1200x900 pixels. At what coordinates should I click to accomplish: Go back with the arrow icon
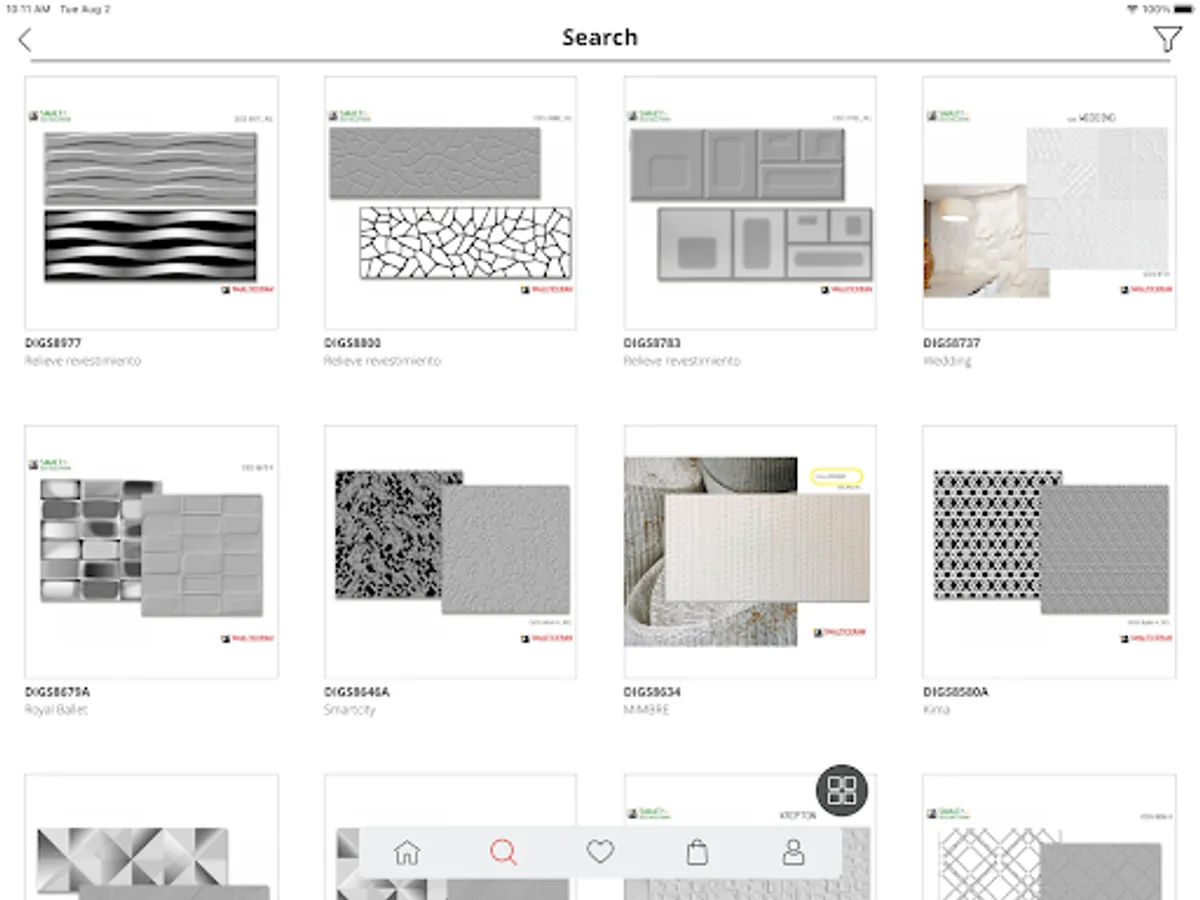pyautogui.click(x=25, y=40)
